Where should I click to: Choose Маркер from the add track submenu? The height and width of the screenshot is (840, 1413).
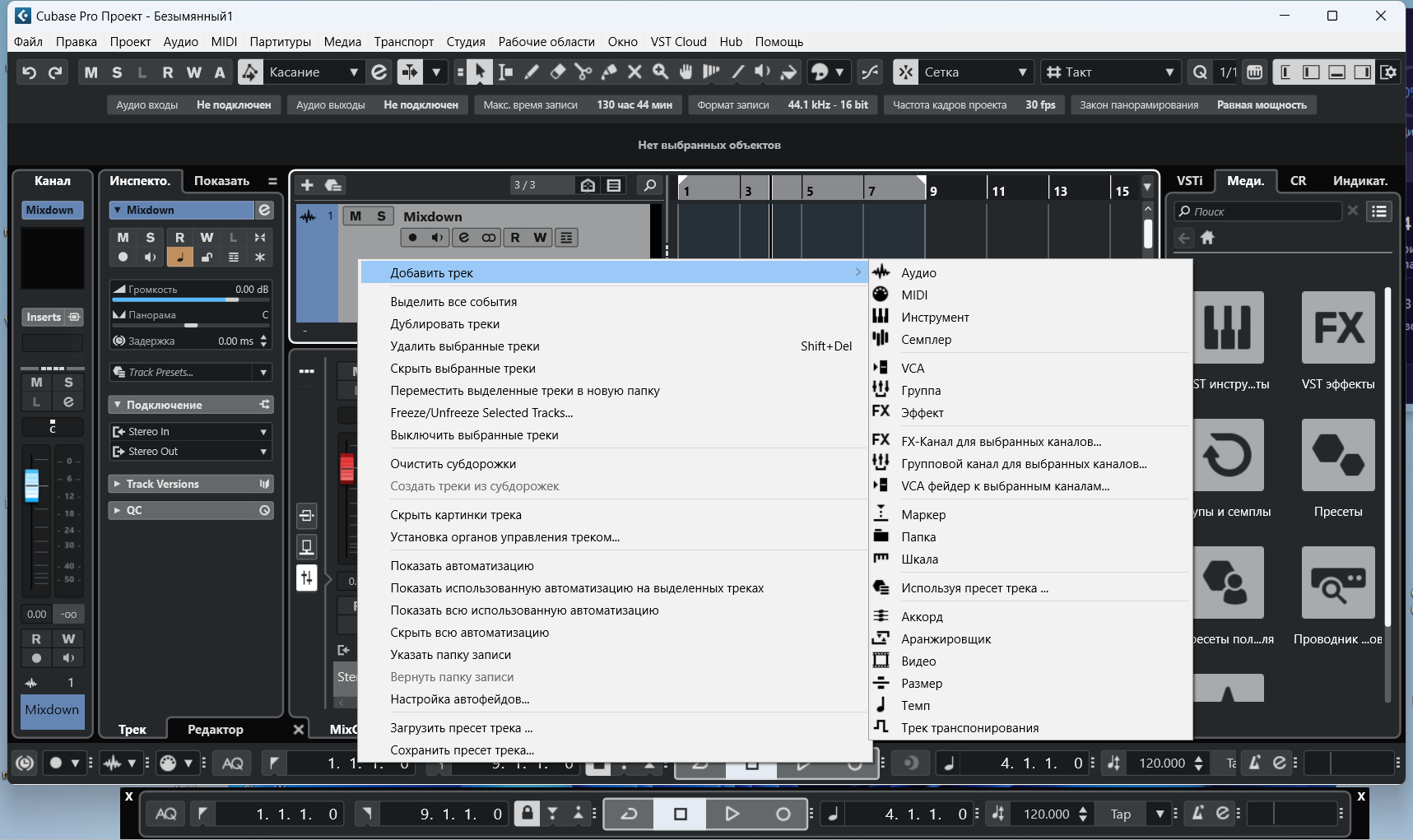1030,514
